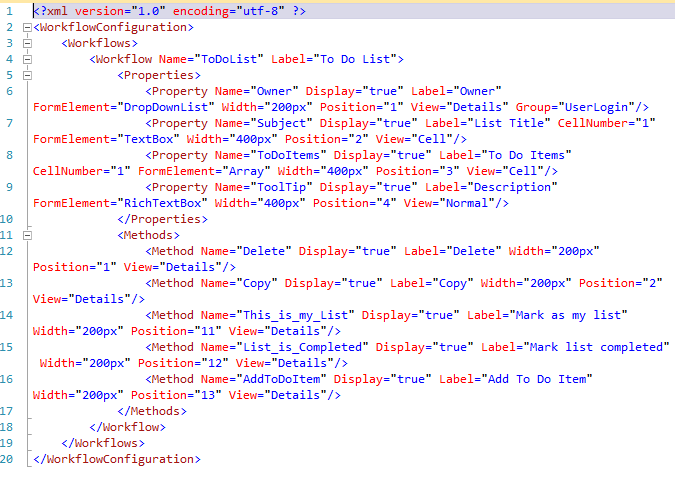Click the Label="Copy" attribute

click(x=432, y=283)
